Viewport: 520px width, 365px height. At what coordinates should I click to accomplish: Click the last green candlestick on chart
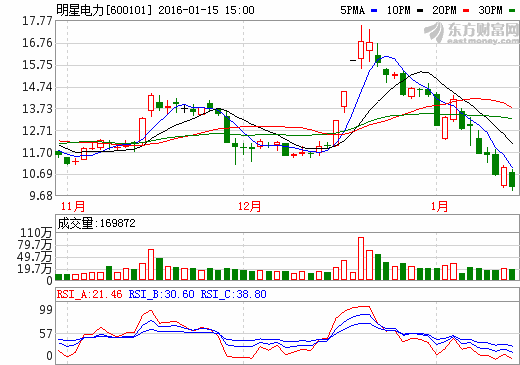[x=512, y=179]
